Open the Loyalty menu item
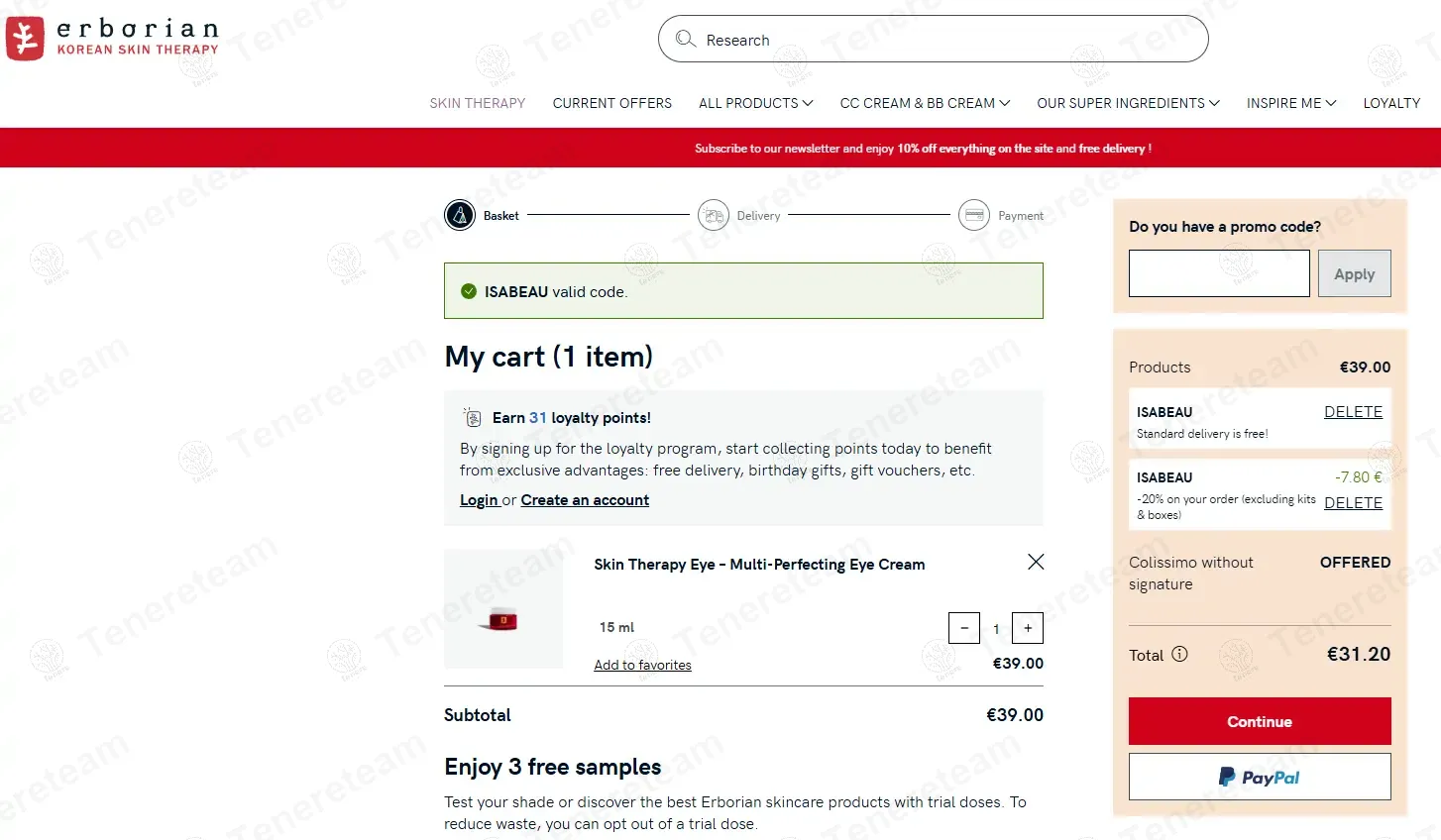Image resolution: width=1441 pixels, height=840 pixels. click(1391, 103)
